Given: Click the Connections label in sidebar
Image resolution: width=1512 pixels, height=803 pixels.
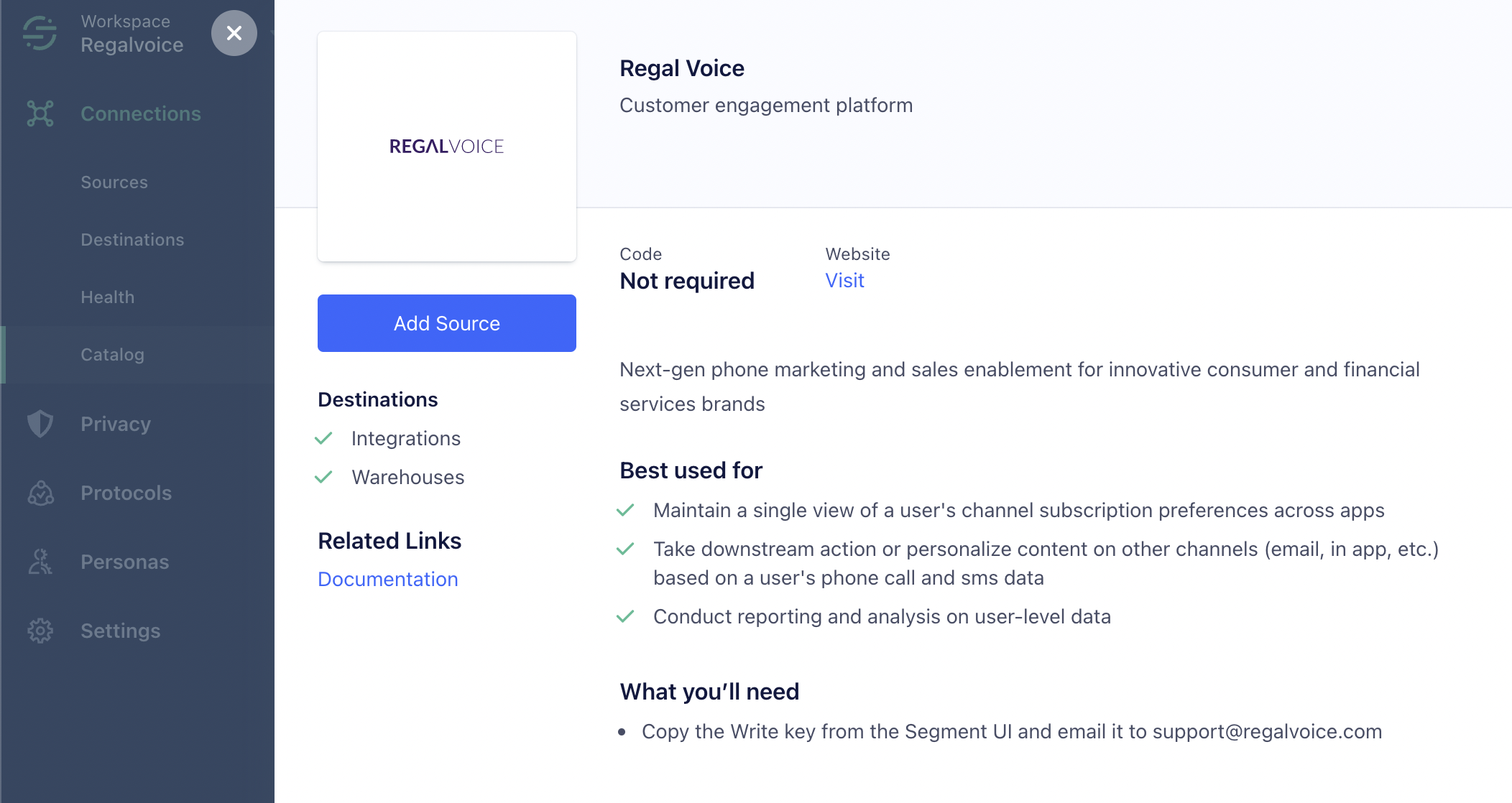Looking at the screenshot, I should (x=141, y=113).
